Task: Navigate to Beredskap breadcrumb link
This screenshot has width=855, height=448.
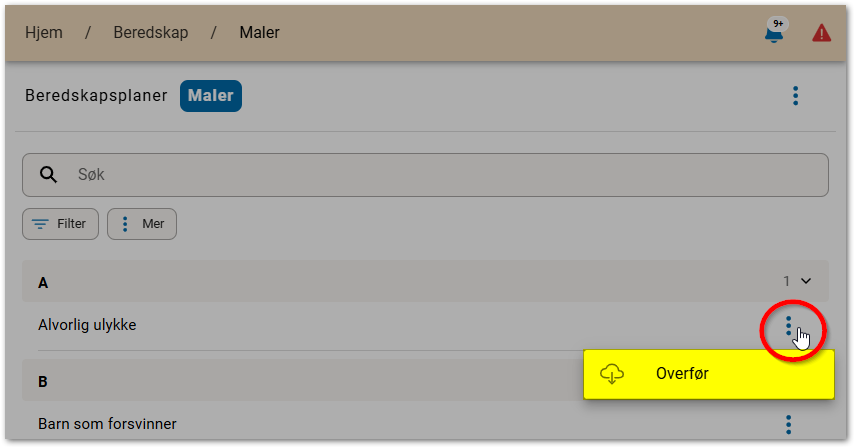Action: pyautogui.click(x=148, y=33)
